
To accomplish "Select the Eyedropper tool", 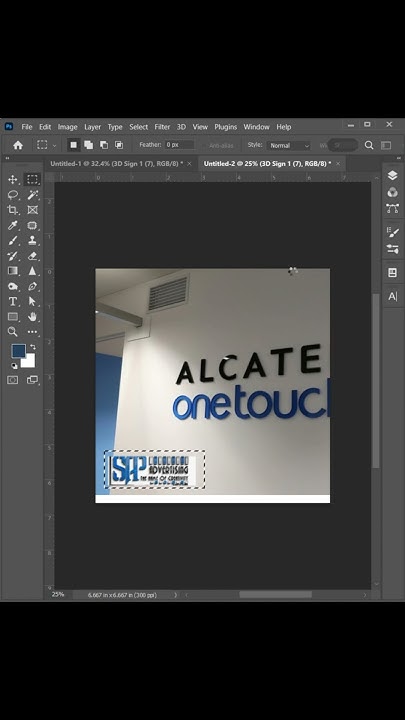I will pos(13,225).
